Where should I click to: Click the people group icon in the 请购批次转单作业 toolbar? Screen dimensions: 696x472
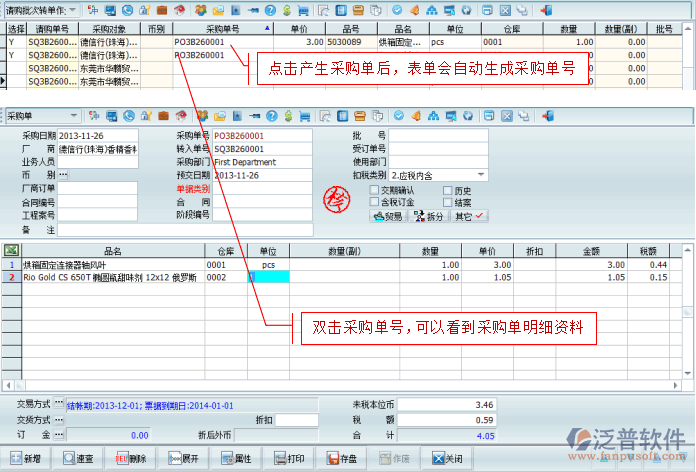pos(201,10)
